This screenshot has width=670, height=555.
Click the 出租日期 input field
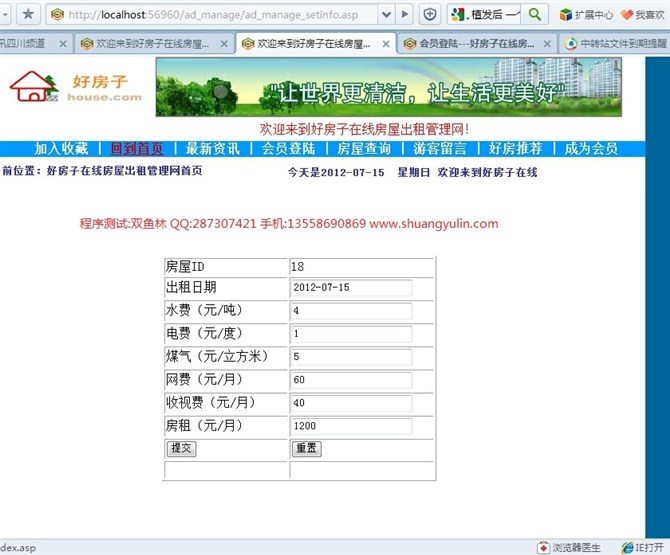pyautogui.click(x=351, y=288)
